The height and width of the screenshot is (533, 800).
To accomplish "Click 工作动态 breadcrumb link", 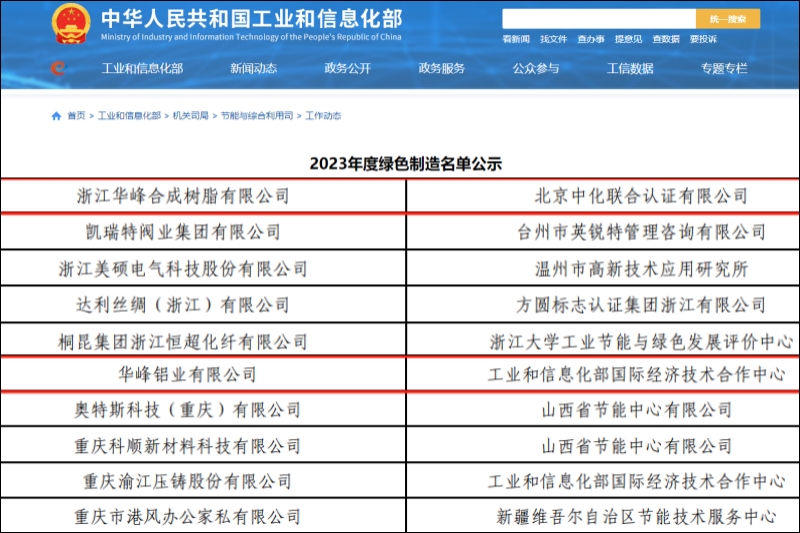I will click(x=323, y=116).
